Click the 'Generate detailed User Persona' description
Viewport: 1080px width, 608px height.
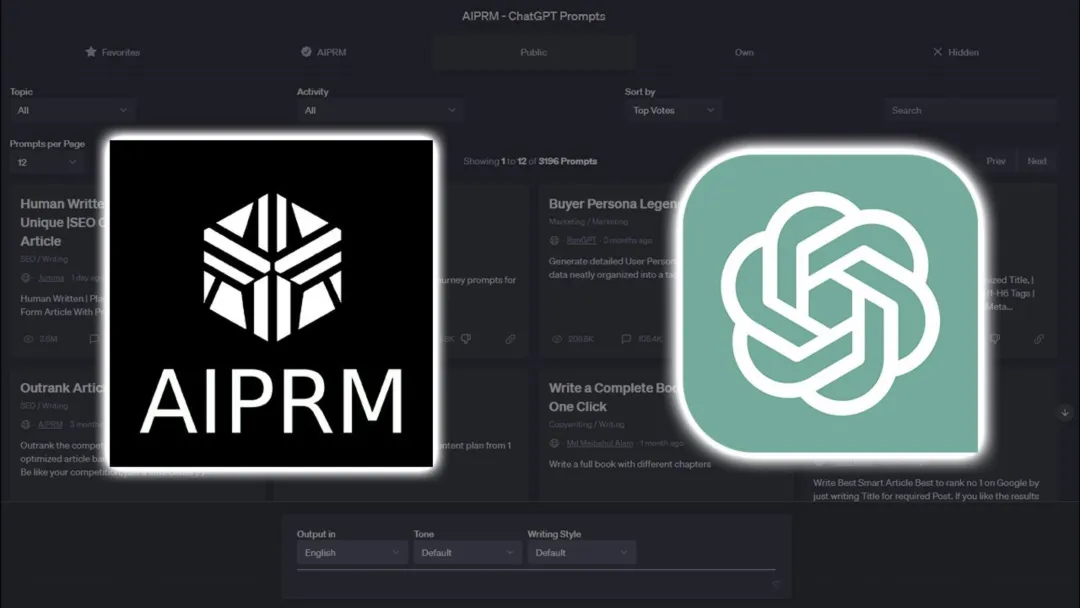point(612,268)
